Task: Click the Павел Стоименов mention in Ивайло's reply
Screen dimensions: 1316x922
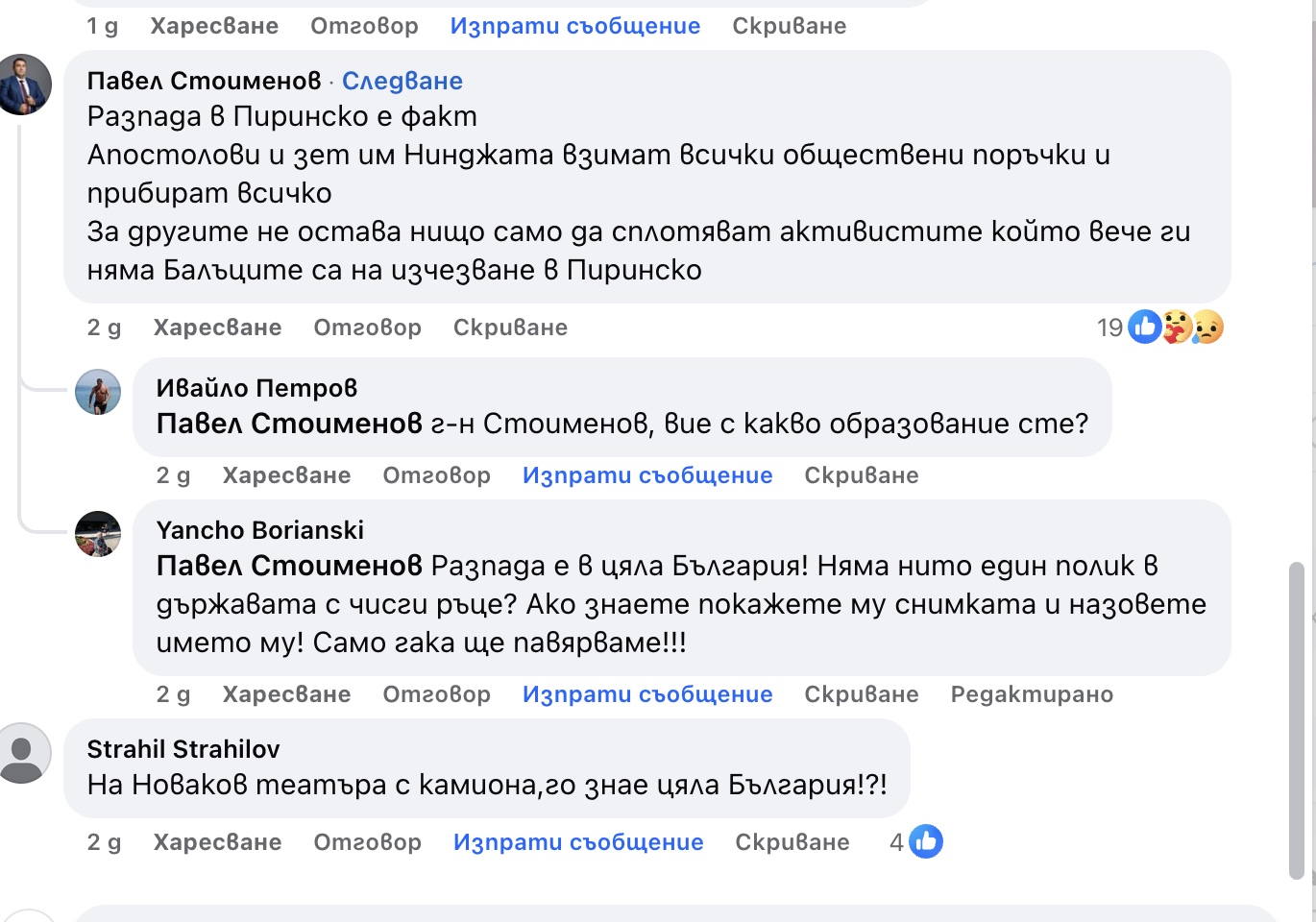Action: [x=289, y=424]
